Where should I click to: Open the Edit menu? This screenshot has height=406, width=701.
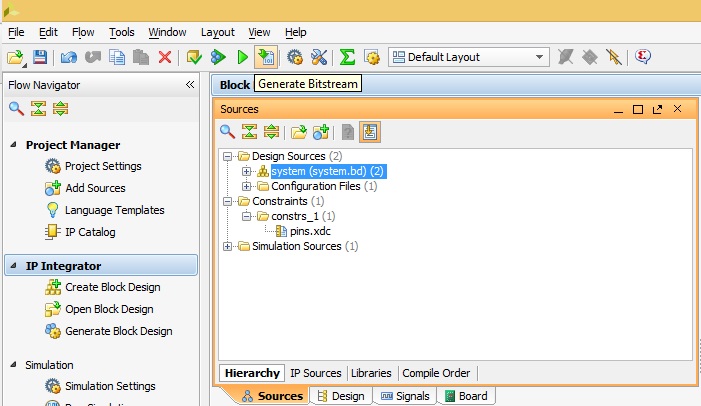coord(48,32)
